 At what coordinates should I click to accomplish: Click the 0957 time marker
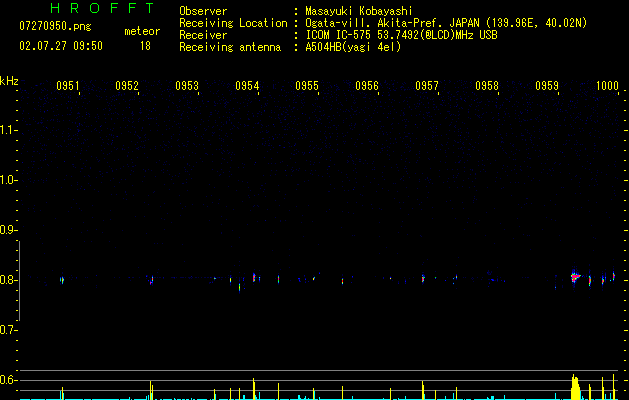point(426,86)
